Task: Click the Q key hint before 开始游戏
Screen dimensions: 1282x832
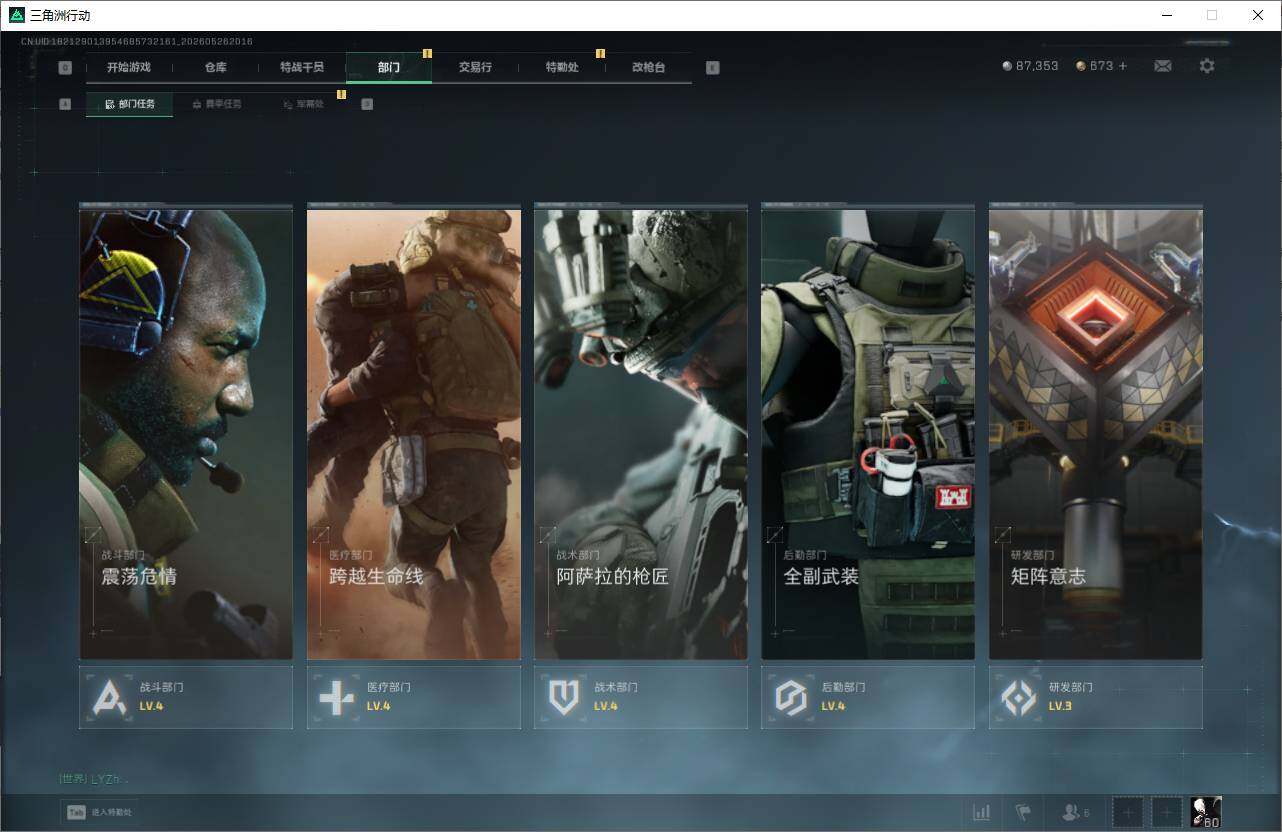Action: click(x=65, y=68)
